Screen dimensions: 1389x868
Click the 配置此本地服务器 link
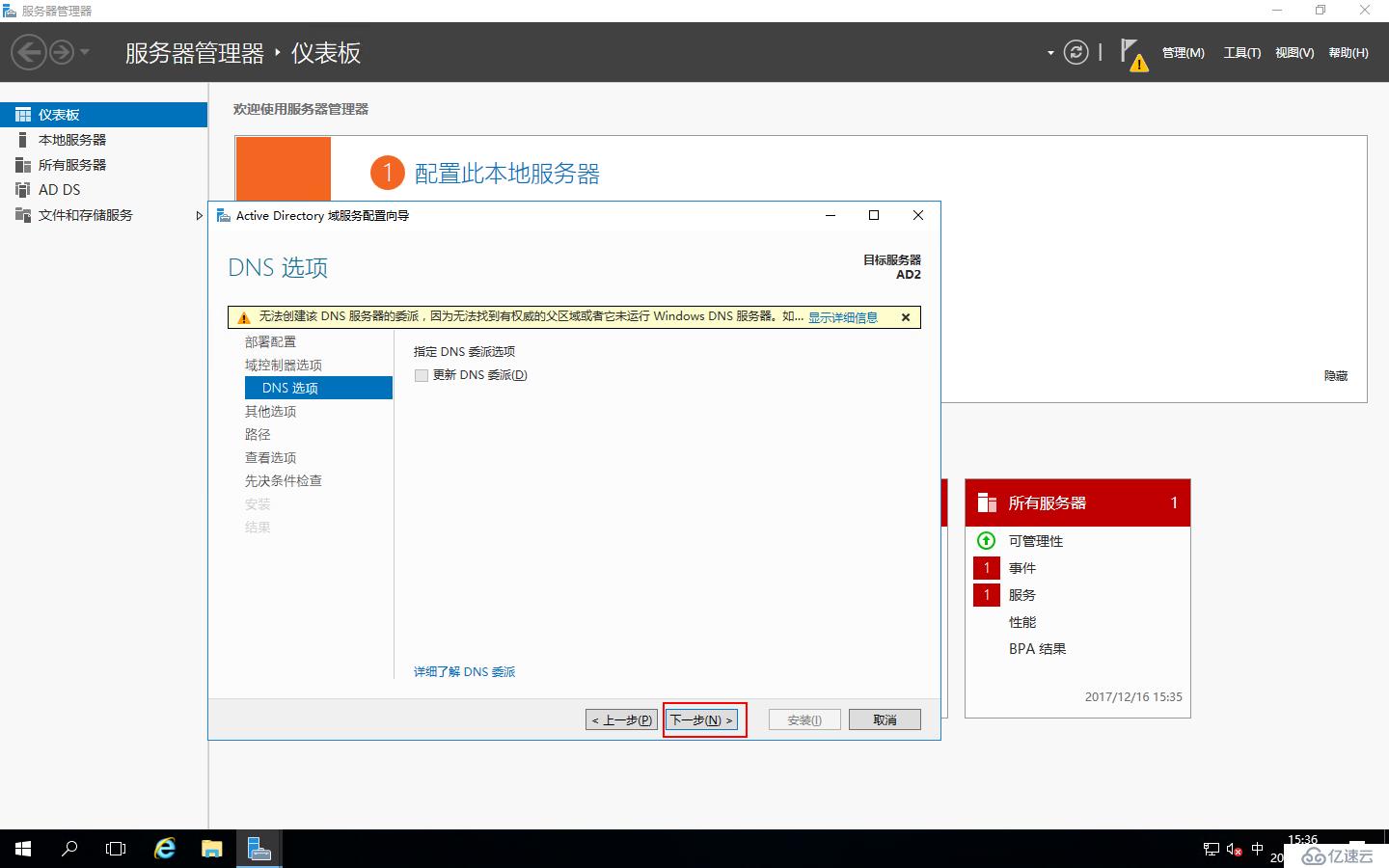point(507,174)
